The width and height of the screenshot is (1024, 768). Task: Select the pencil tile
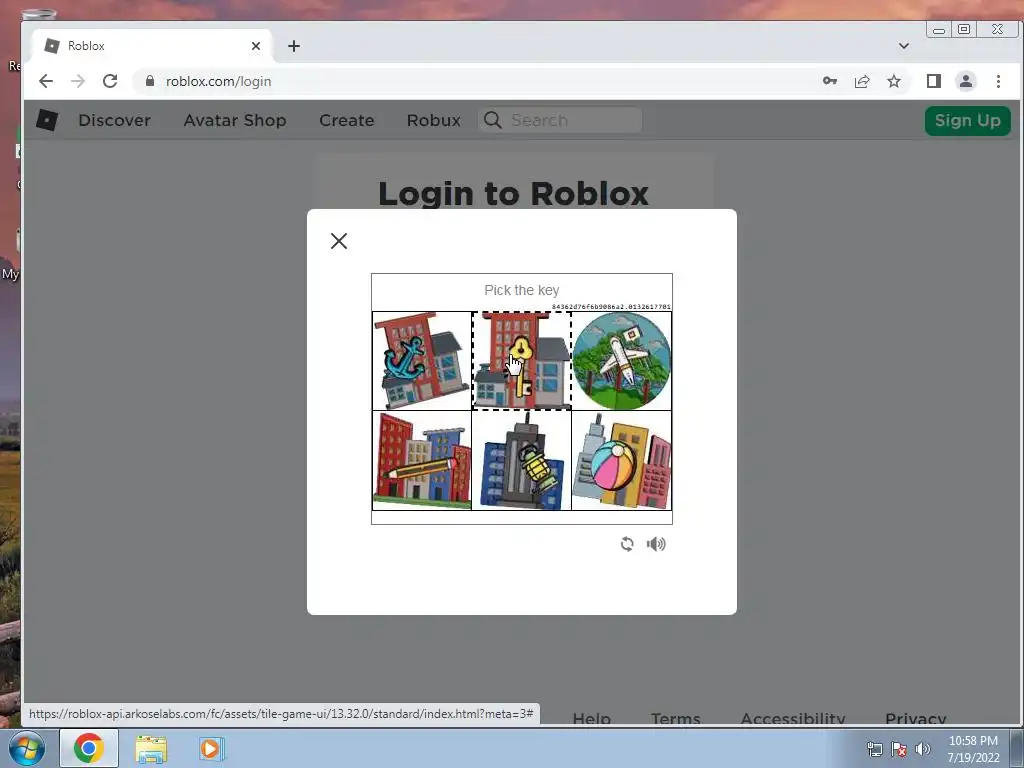(x=422, y=460)
